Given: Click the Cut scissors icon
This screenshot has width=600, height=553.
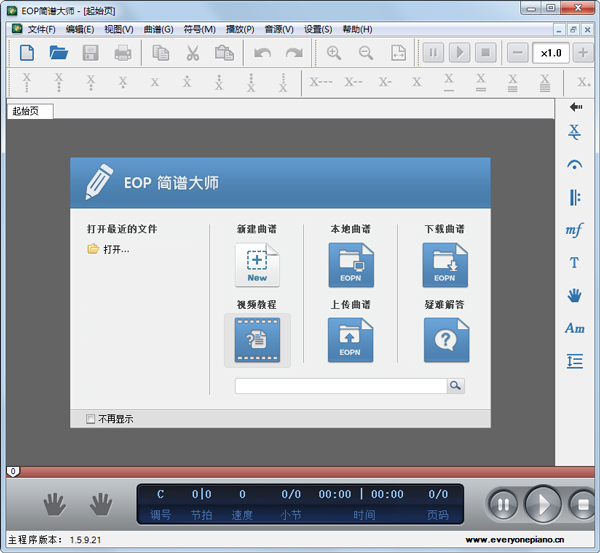Looking at the screenshot, I should pos(193,53).
